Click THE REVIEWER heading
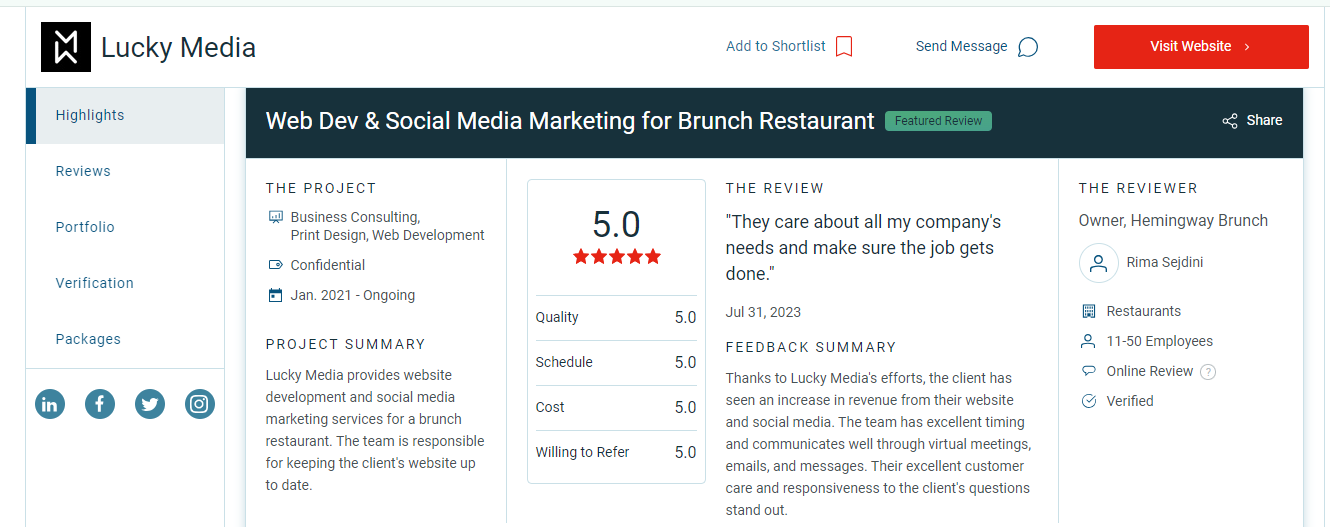1330x527 pixels. 1138,188
